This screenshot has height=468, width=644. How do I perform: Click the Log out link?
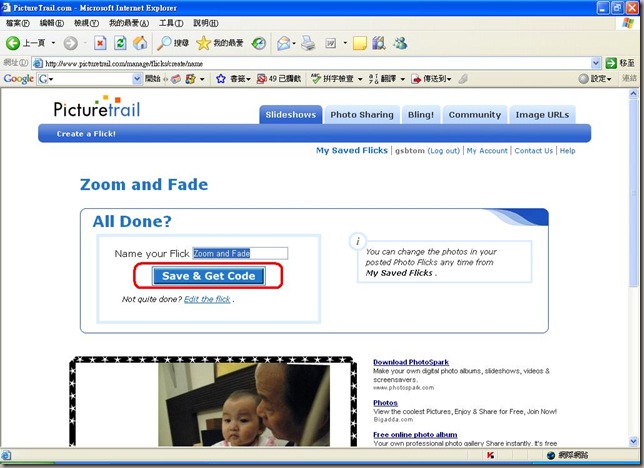click(x=444, y=151)
